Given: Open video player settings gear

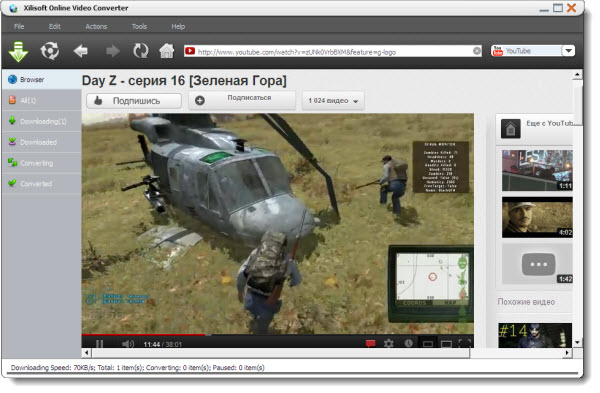Looking at the screenshot, I should coord(389,343).
